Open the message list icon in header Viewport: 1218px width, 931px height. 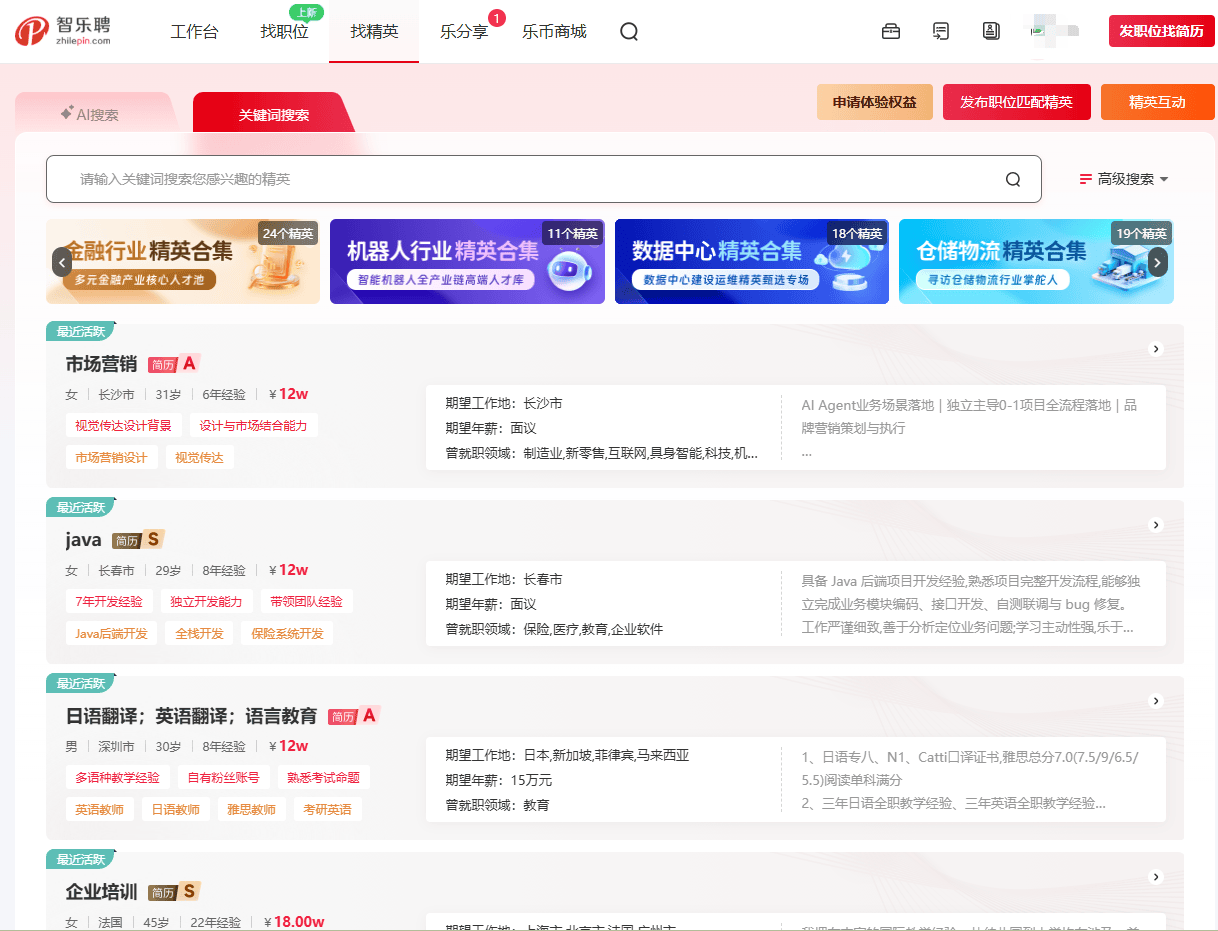pos(941,32)
